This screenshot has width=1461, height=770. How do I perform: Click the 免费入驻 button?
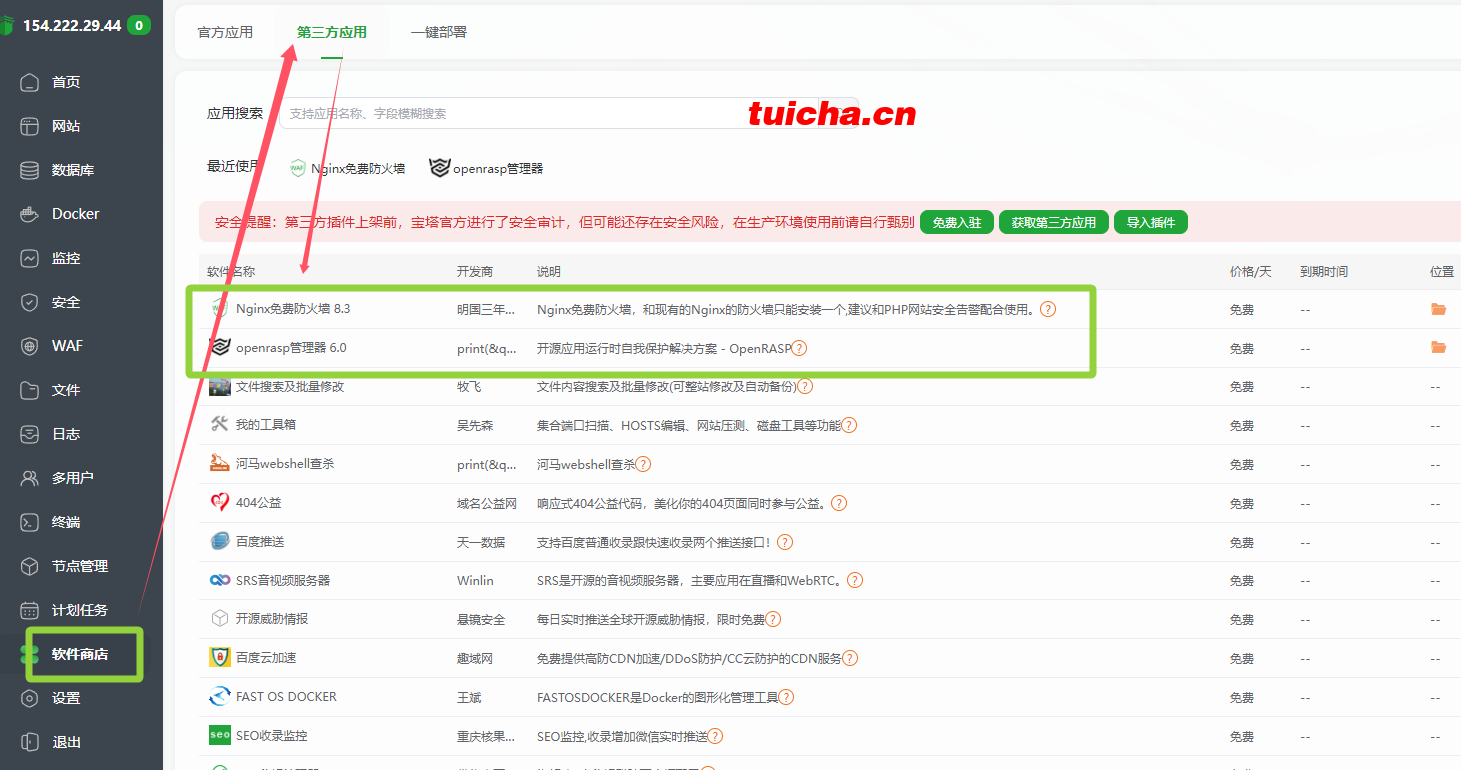[x=956, y=222]
